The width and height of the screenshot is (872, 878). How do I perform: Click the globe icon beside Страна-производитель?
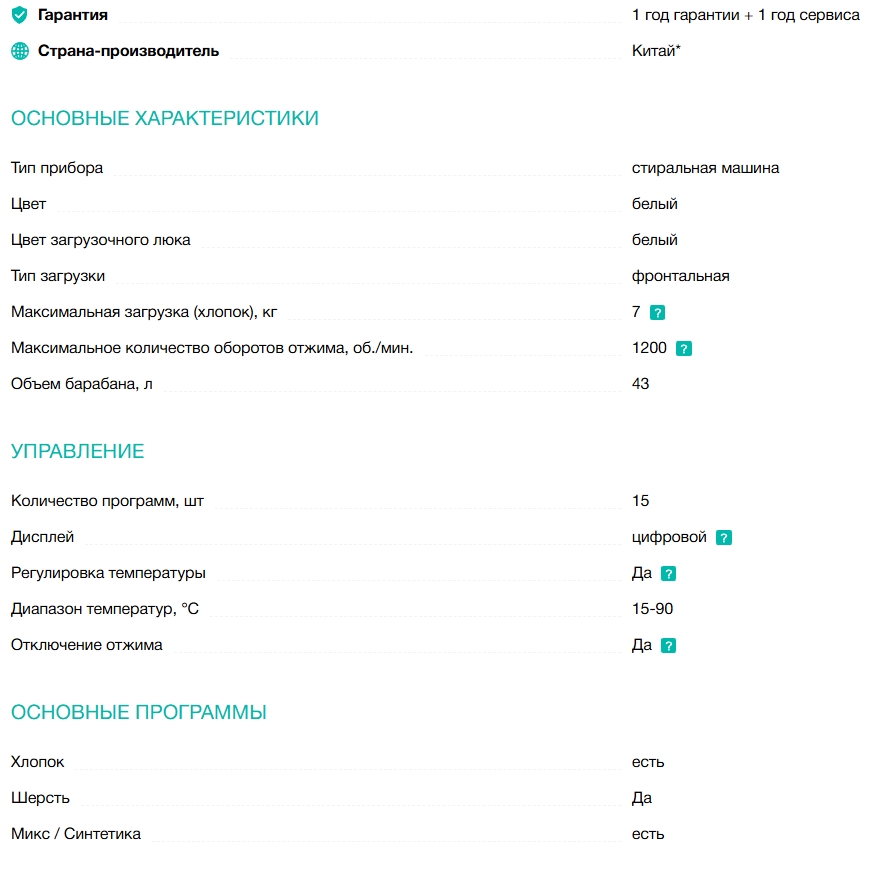click(20, 51)
